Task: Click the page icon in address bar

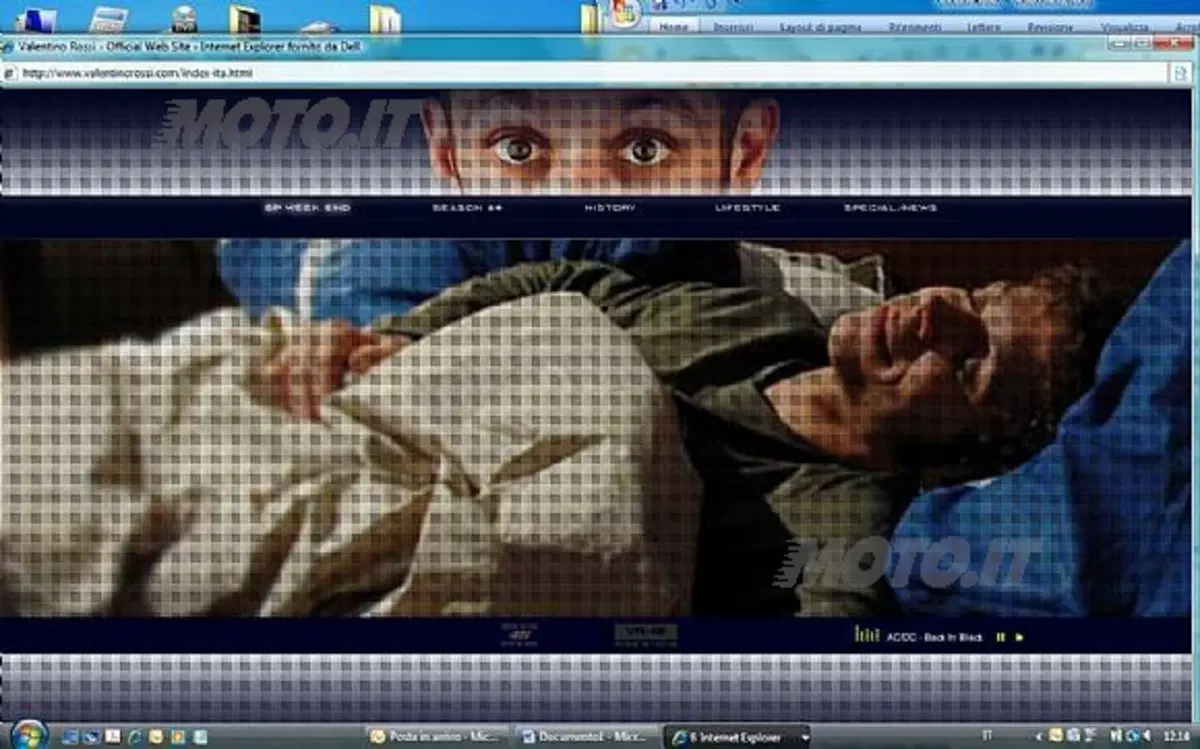Action: [9, 73]
